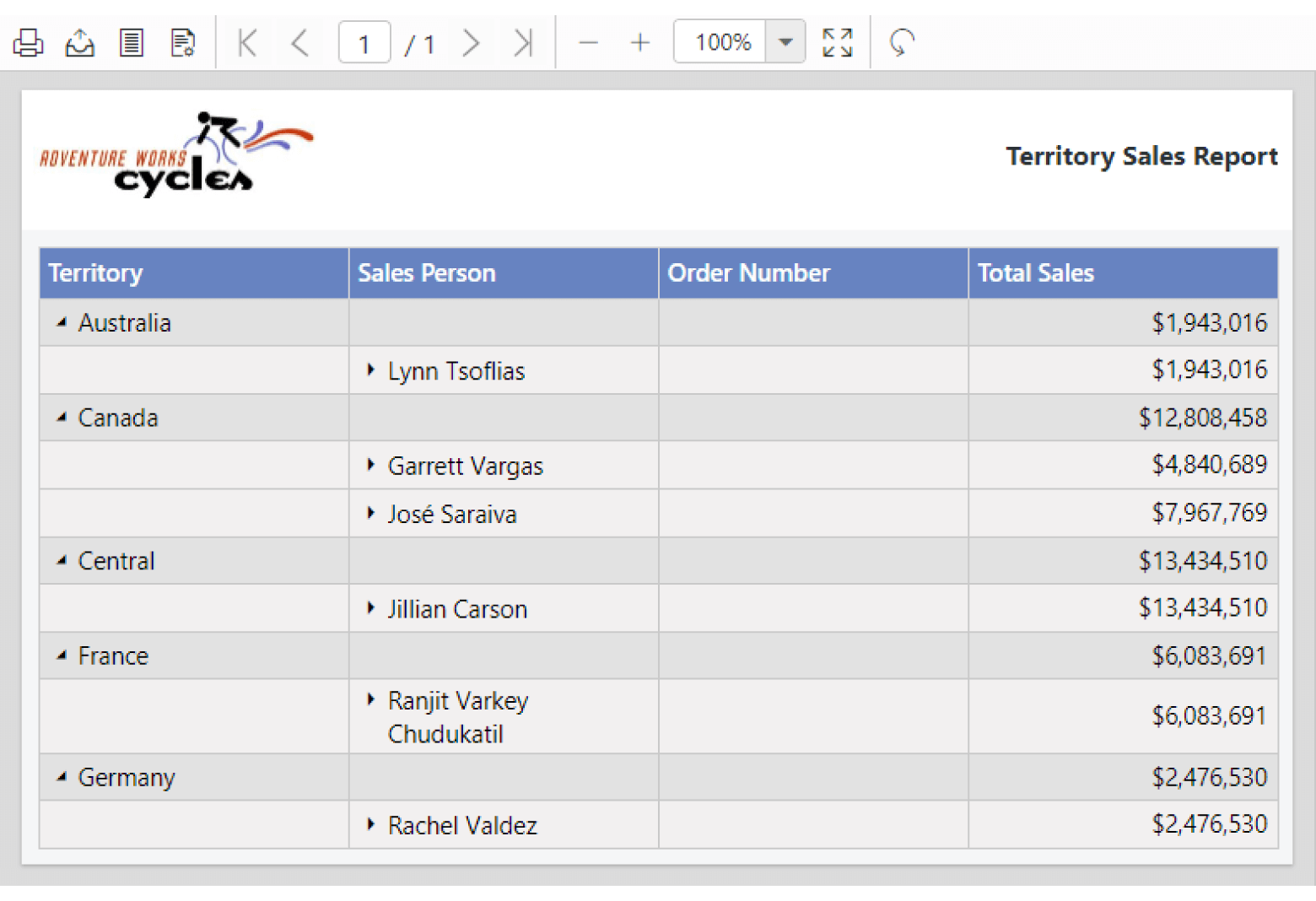The height and width of the screenshot is (901, 1316).
Task: Click the Print icon
Action: (x=28, y=42)
